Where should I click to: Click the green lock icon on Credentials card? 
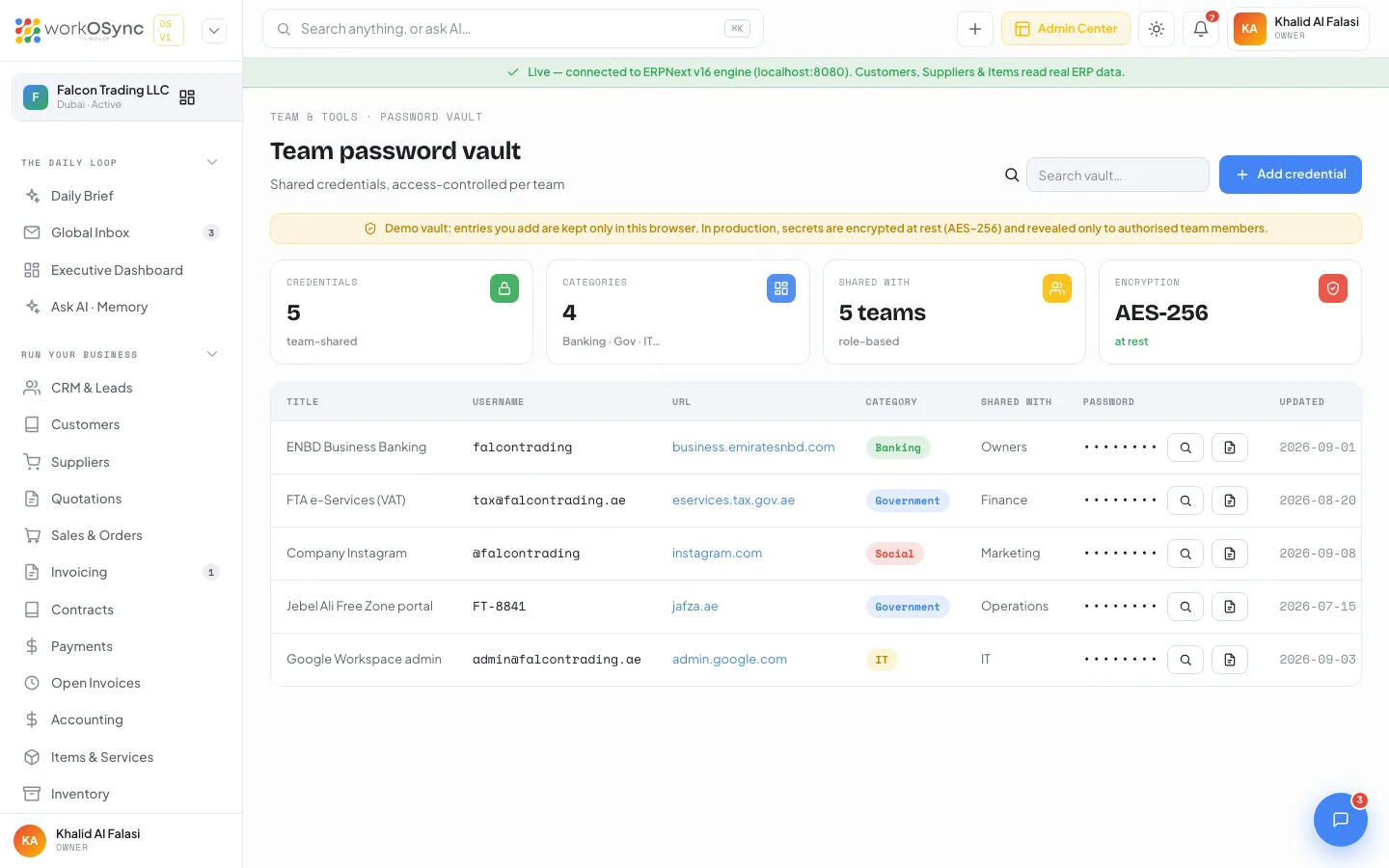[504, 288]
